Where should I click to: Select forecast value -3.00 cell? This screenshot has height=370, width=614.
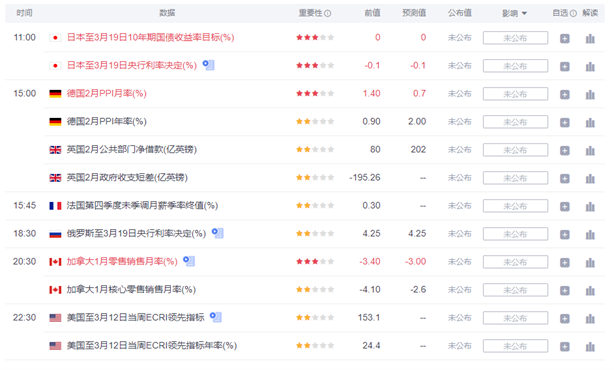pyautogui.click(x=415, y=262)
